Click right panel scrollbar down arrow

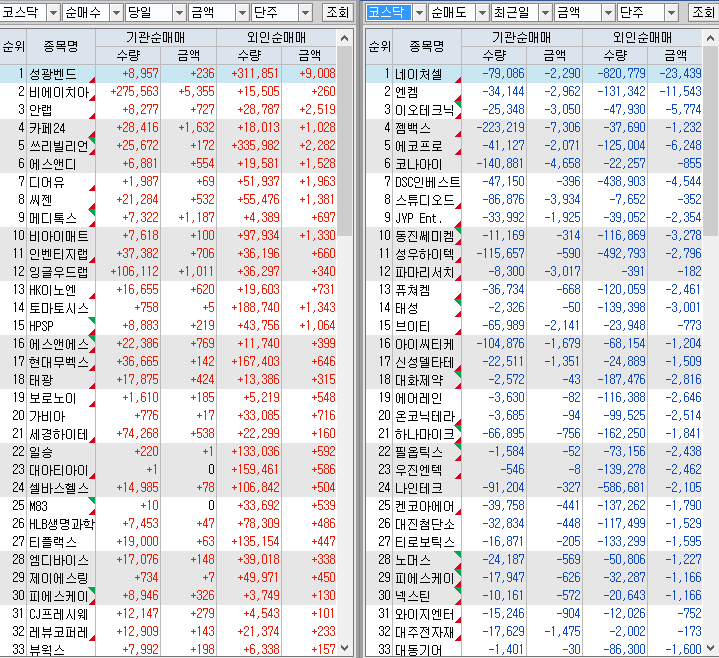[710, 648]
